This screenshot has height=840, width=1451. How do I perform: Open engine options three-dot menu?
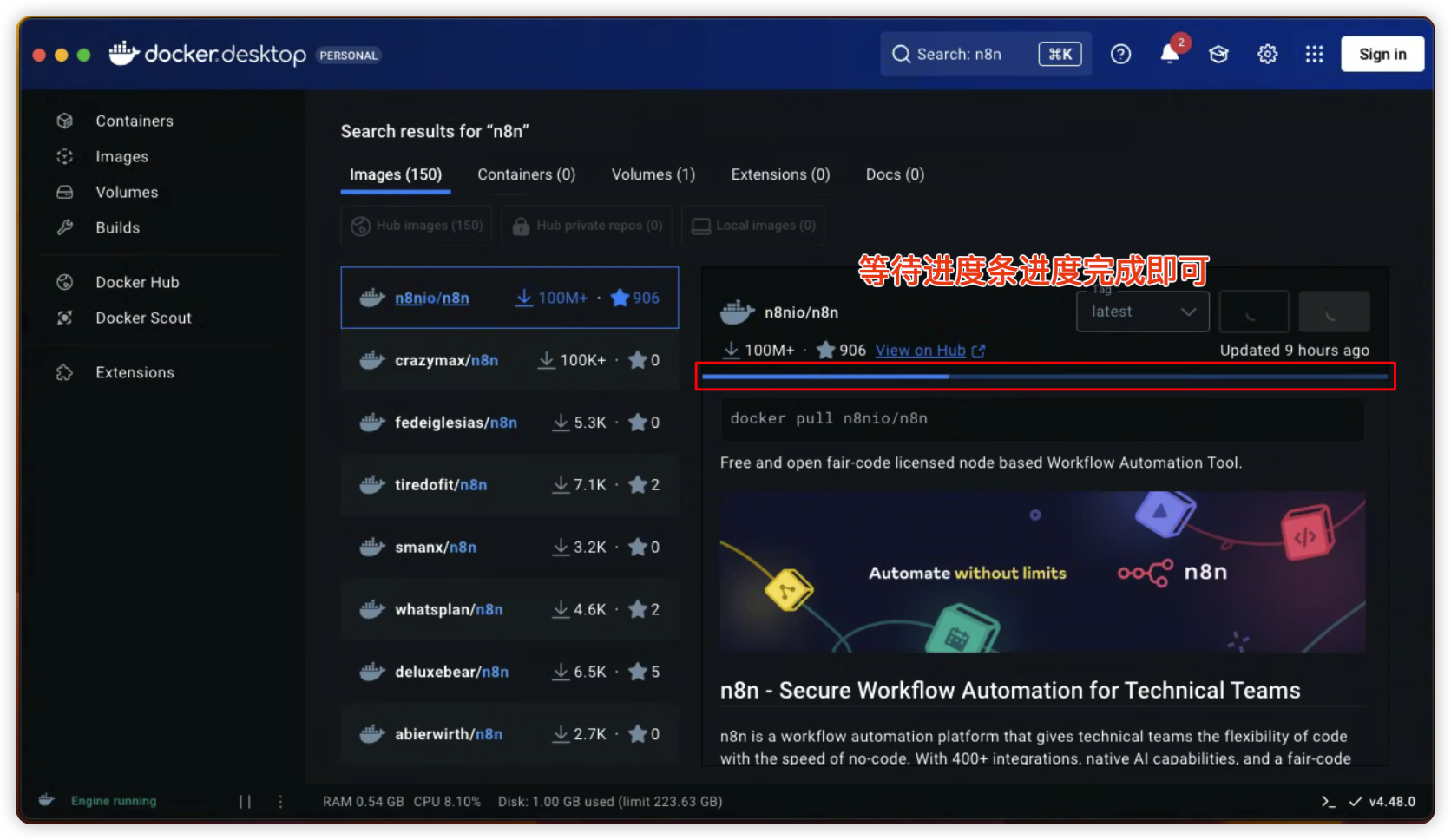click(280, 802)
